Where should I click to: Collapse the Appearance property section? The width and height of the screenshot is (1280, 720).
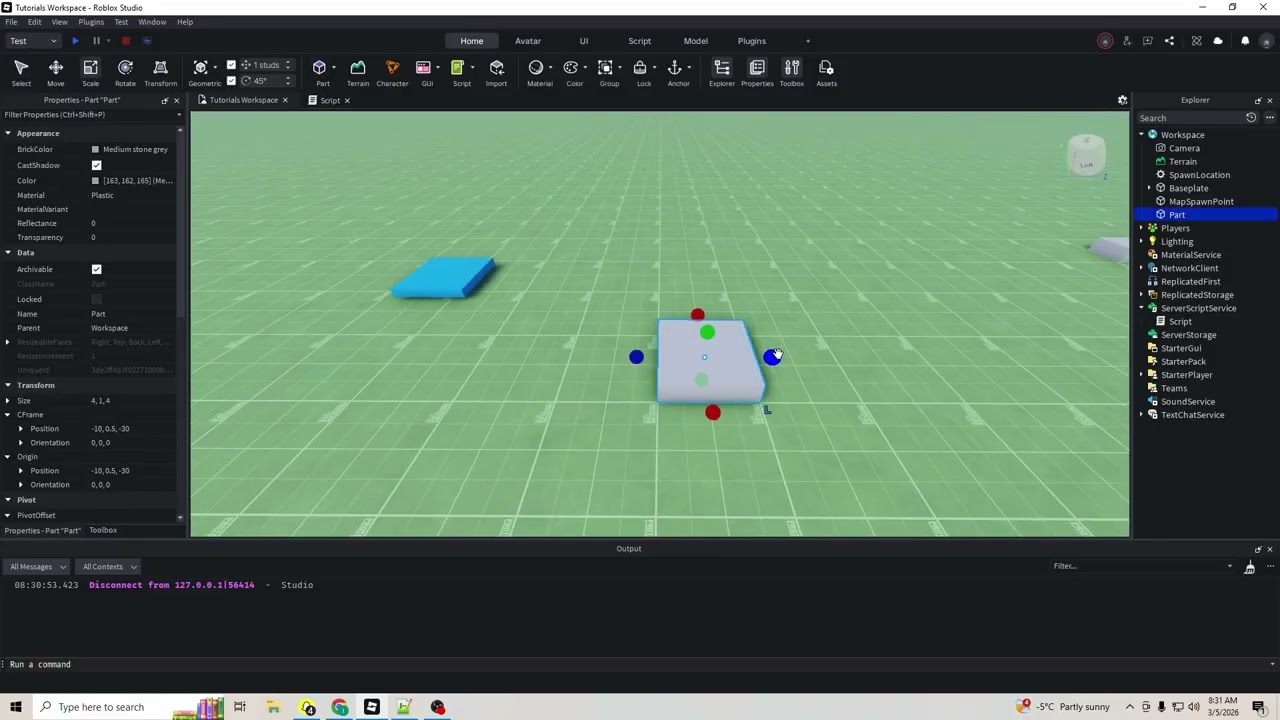point(8,133)
